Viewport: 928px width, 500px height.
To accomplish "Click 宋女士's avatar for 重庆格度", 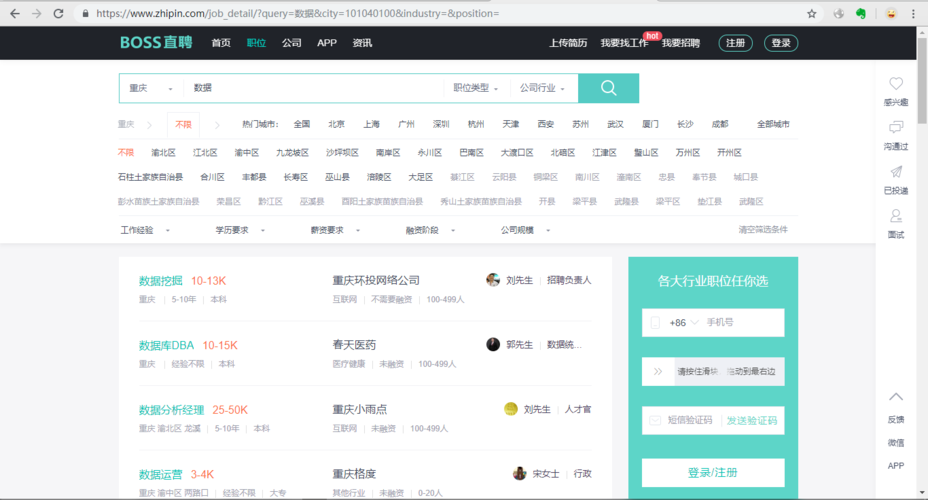I will (x=520, y=473).
